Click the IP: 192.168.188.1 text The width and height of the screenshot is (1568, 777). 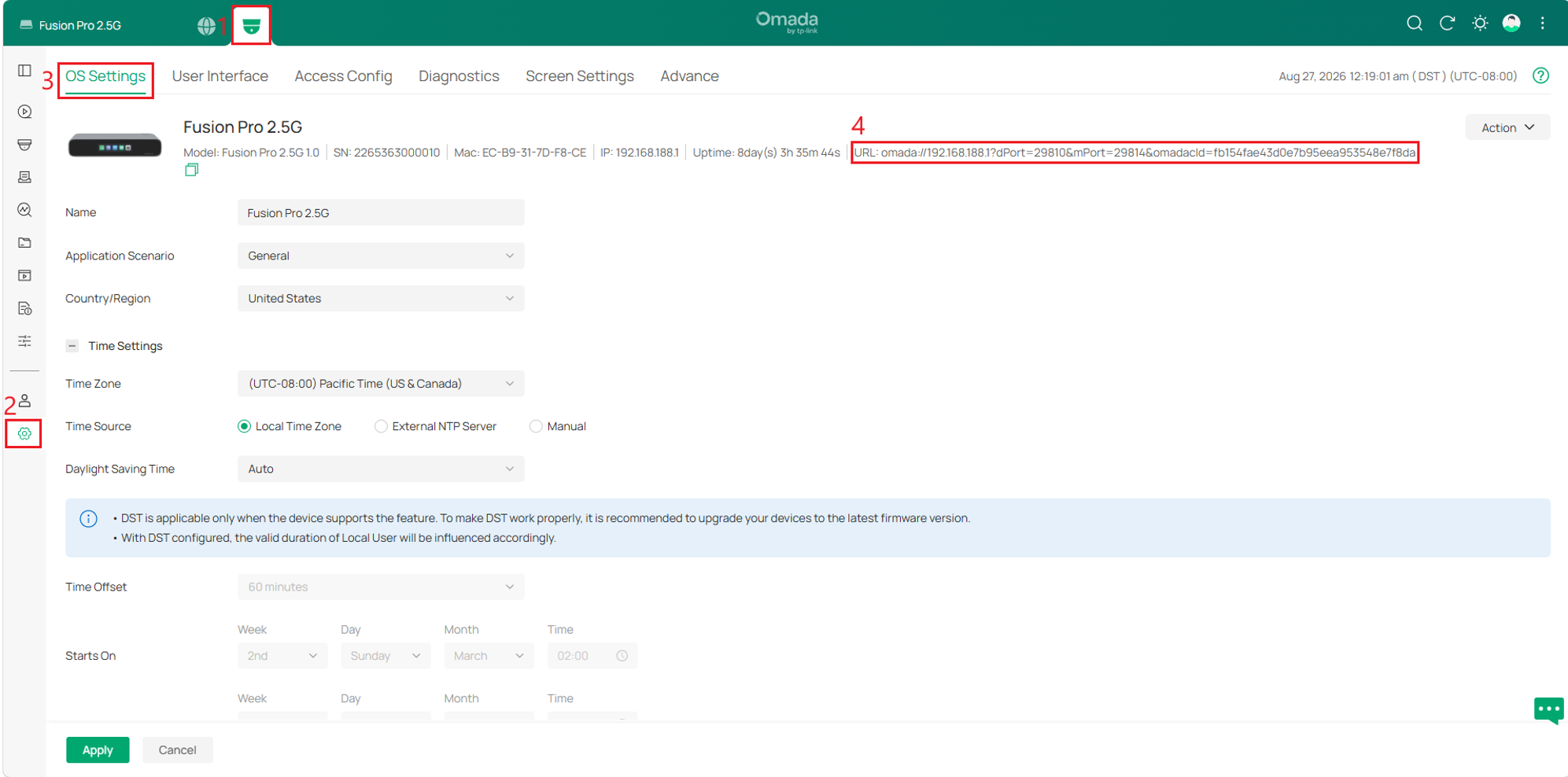click(x=640, y=153)
